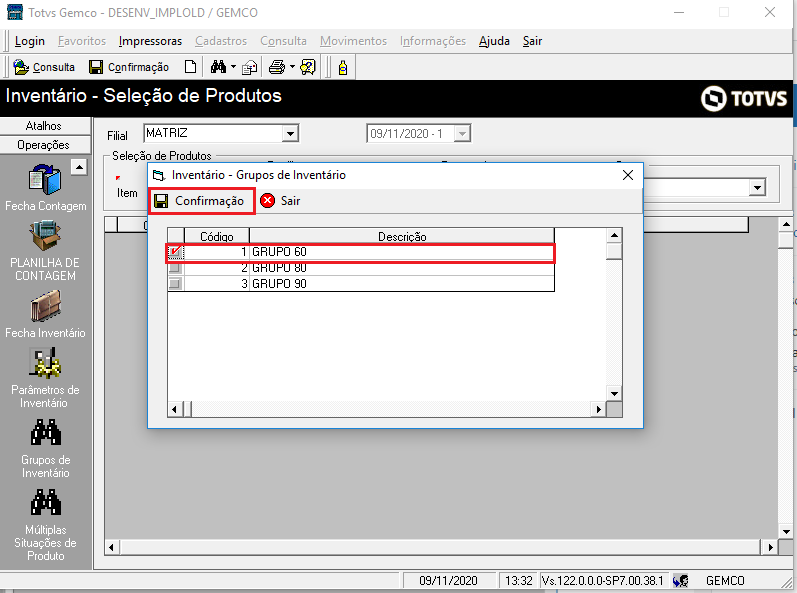Click the Totvs Gemco title bar app icon
The height and width of the screenshot is (593, 797).
tap(15, 12)
